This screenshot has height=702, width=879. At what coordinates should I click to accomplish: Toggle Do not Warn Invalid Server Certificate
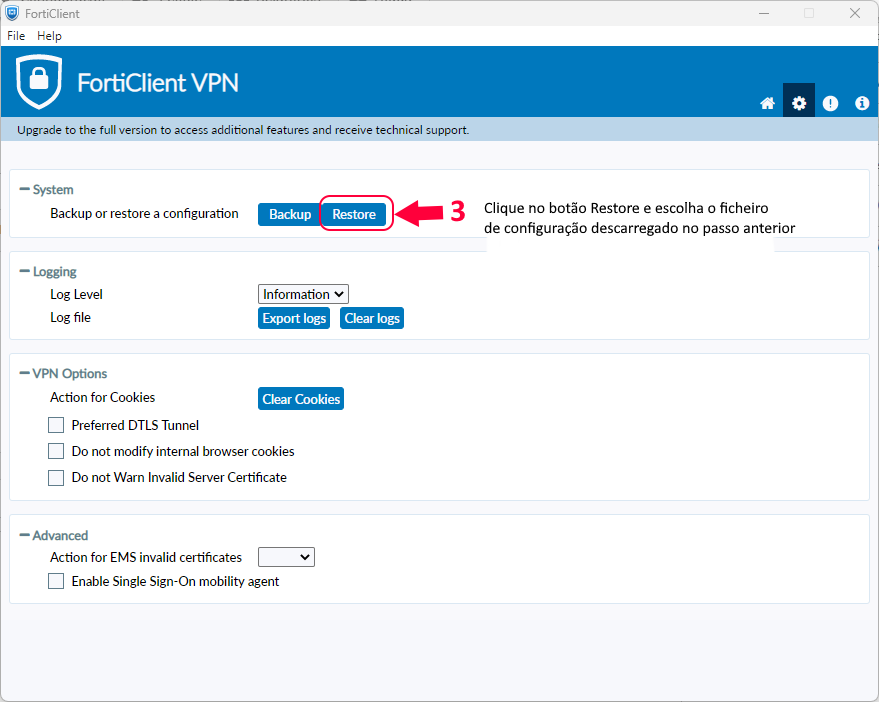tap(56, 477)
